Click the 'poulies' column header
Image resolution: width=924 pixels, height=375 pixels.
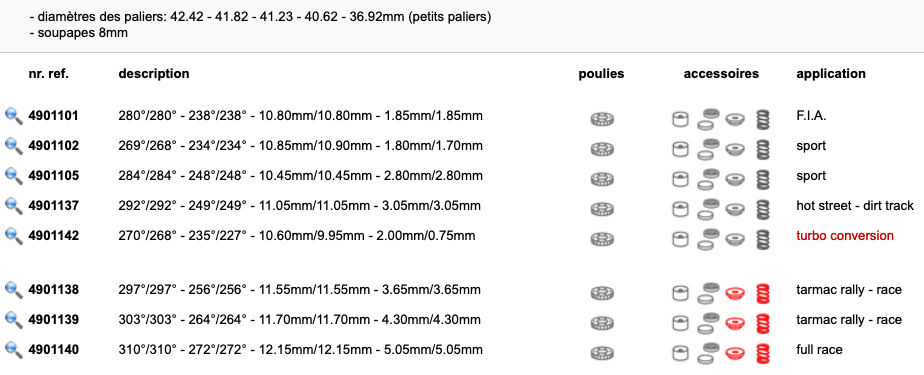(601, 74)
